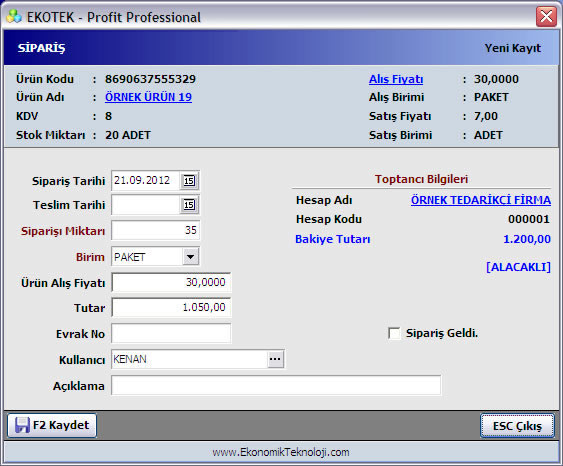This screenshot has height=466, width=563.
Task: Open calendar picker for Sipariş Tarihi
Action: tap(189, 180)
